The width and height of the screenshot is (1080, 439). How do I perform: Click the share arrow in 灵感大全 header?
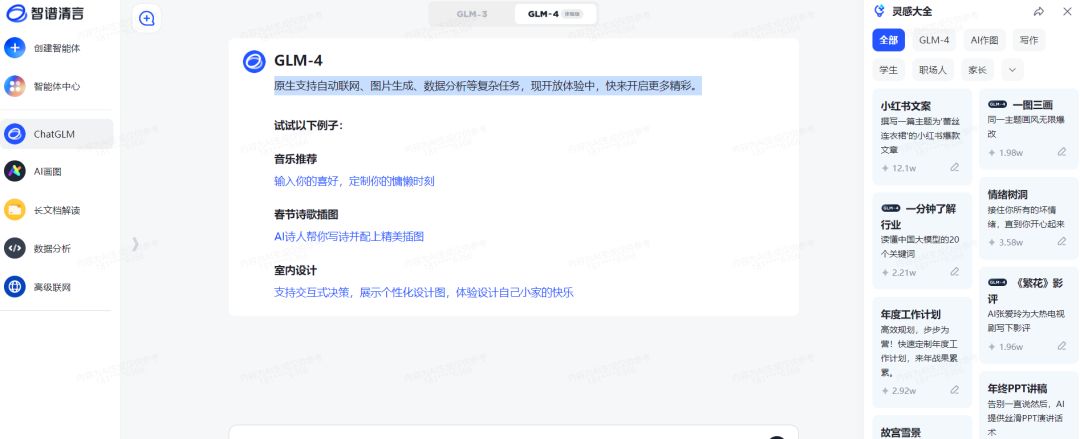pos(1038,11)
